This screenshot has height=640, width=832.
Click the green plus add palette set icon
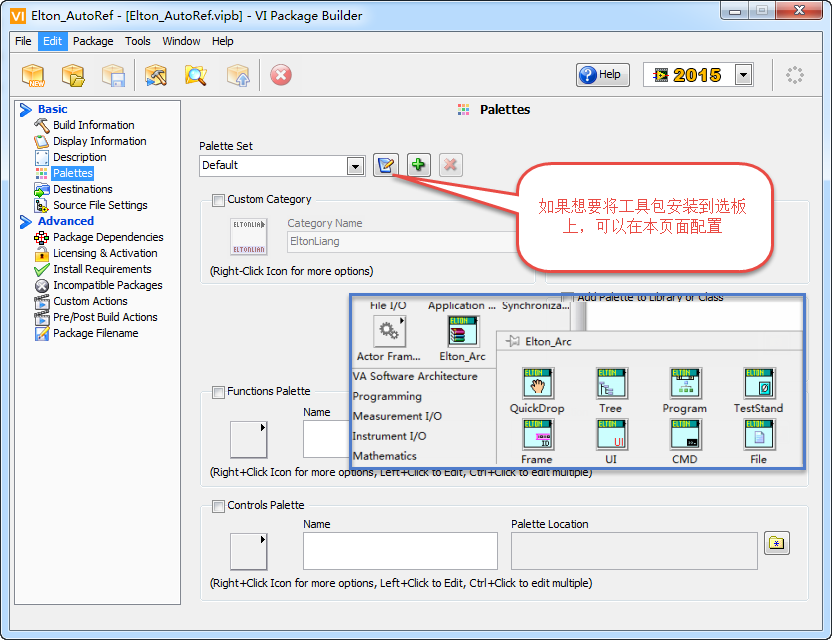point(419,165)
